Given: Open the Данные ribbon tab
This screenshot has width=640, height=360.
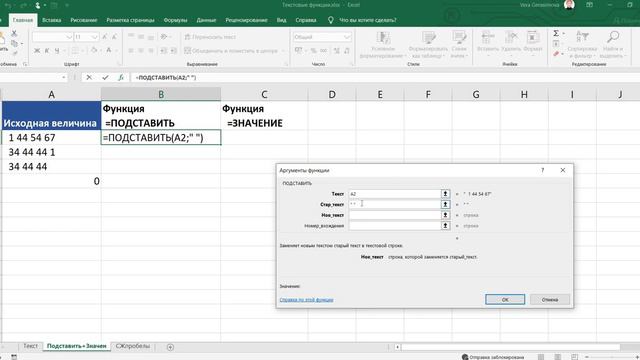Looking at the screenshot, I should [206, 20].
